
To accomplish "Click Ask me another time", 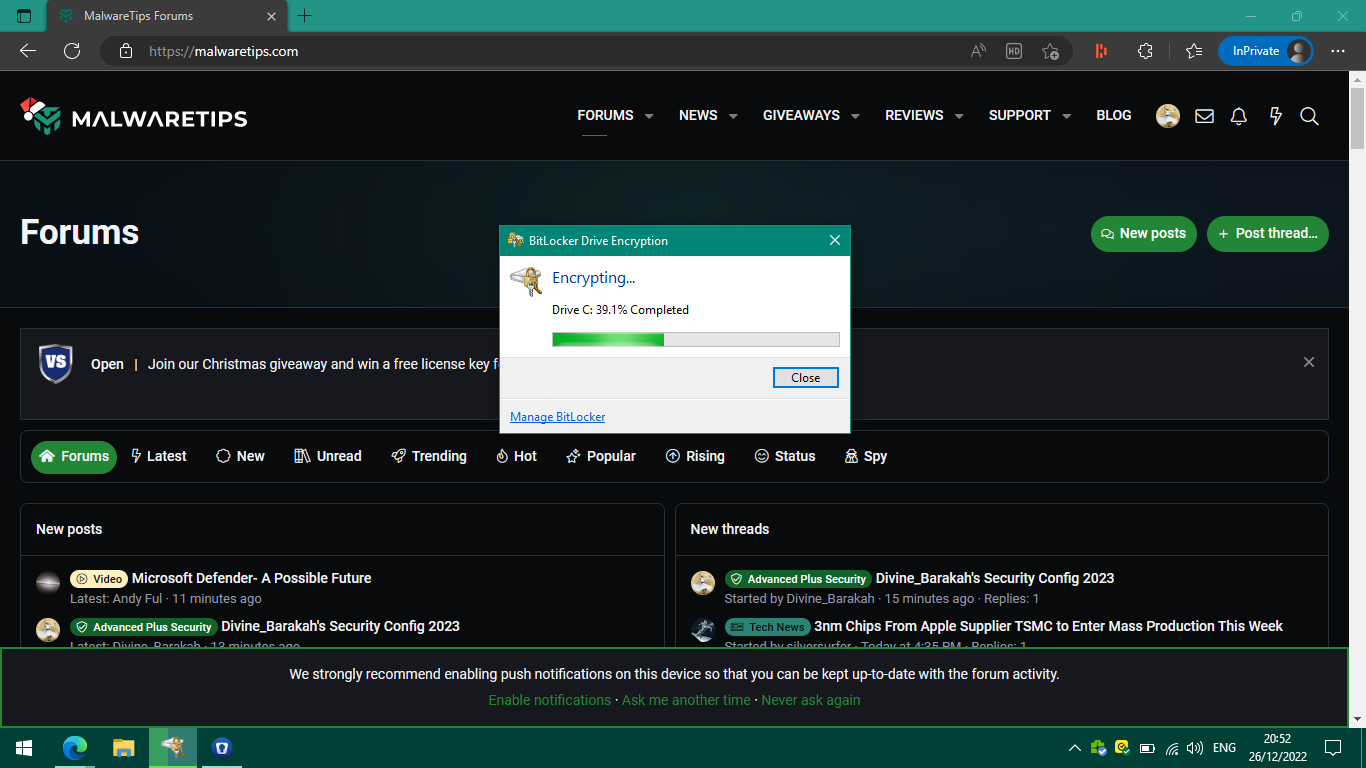I will pos(686,700).
